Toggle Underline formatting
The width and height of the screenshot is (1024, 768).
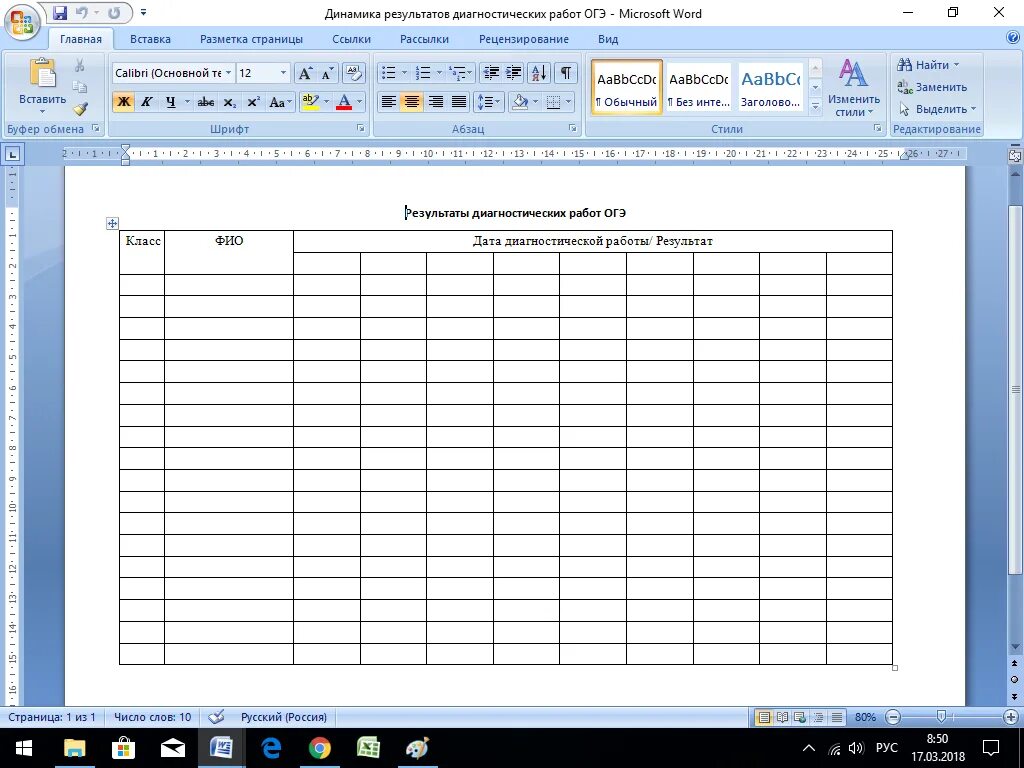[x=170, y=102]
